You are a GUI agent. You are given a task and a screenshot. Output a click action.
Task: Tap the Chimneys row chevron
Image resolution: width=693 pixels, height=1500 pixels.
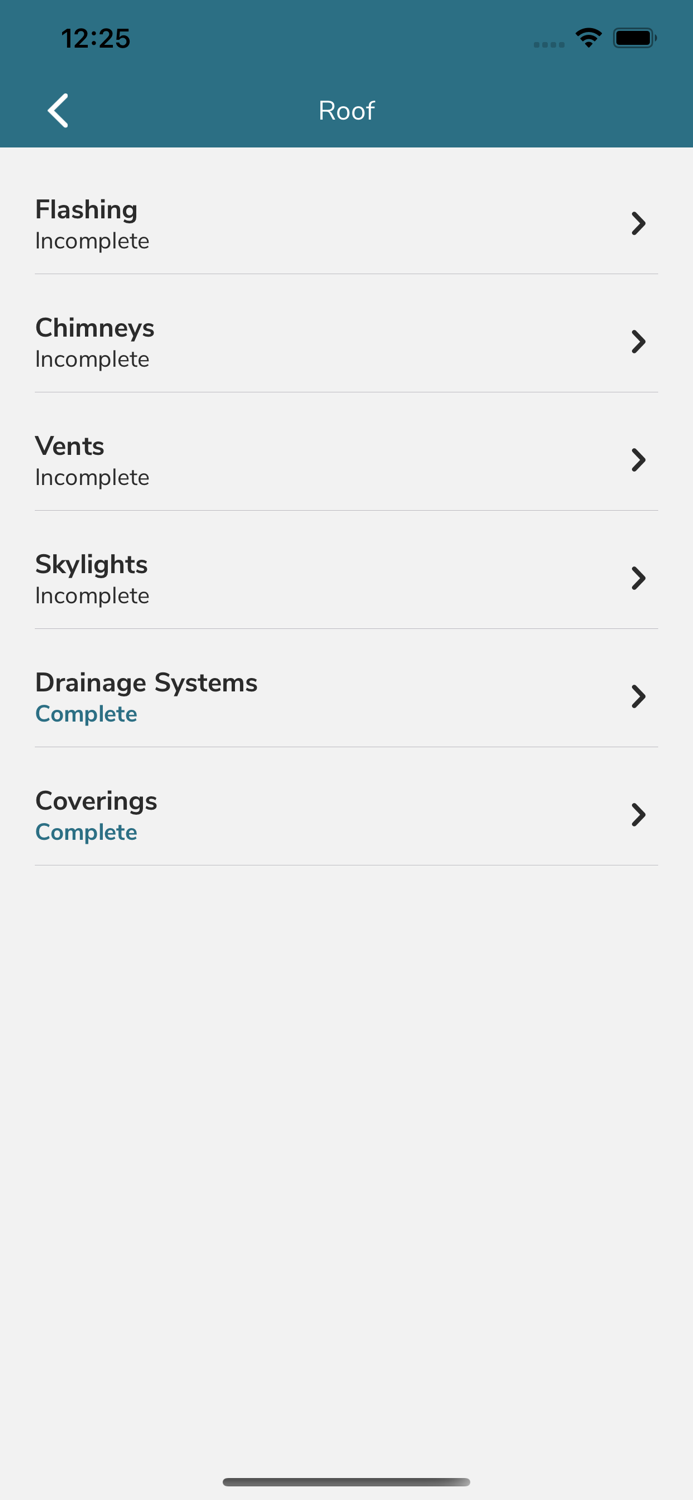[638, 341]
